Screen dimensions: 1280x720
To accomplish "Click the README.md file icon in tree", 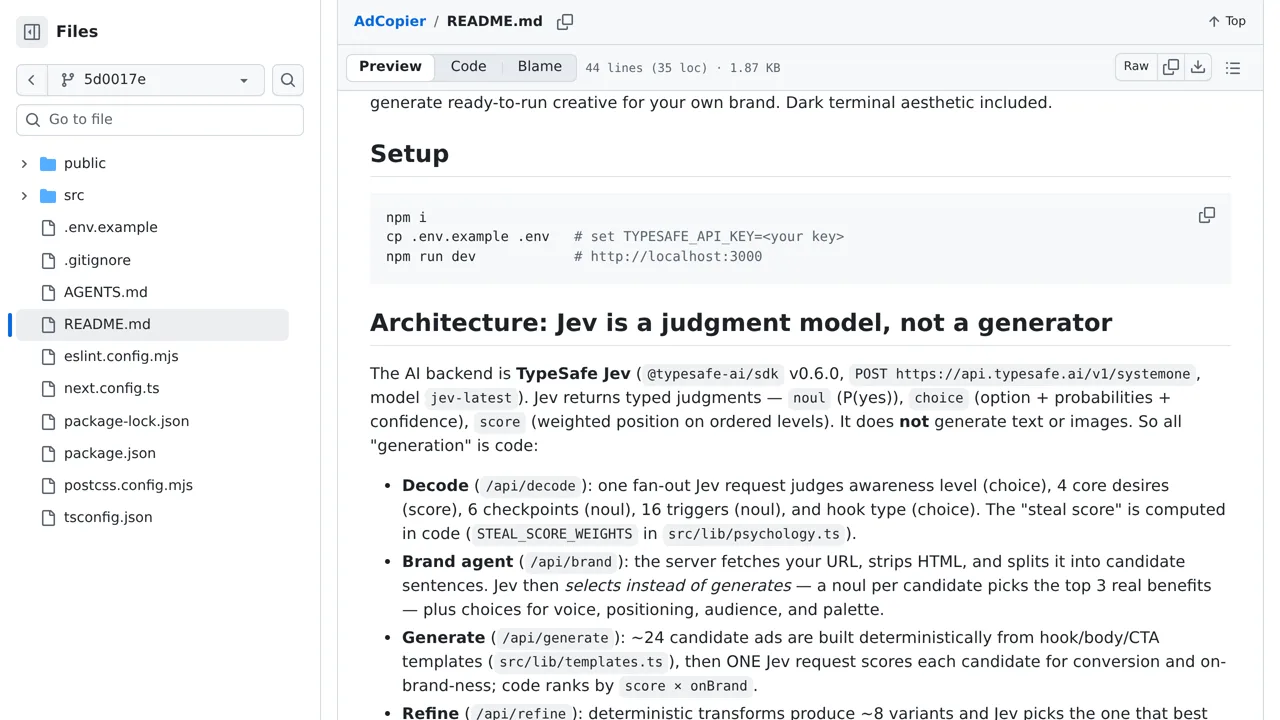I will click(48, 324).
